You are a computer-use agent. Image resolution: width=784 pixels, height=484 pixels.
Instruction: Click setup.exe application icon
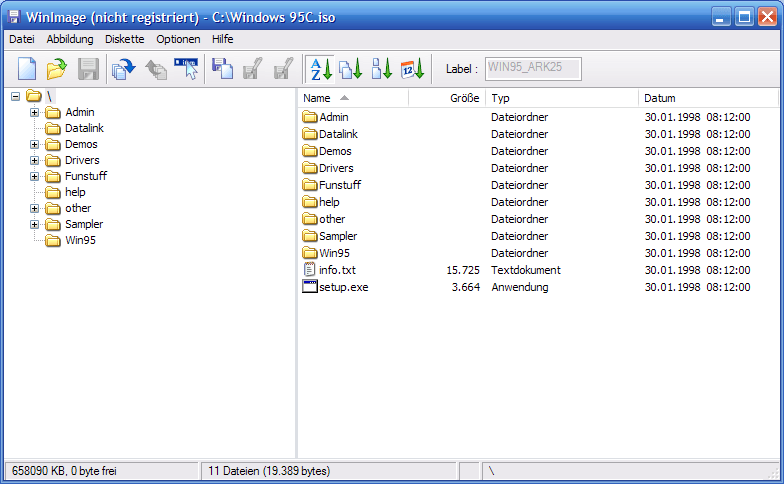pyautogui.click(x=310, y=286)
